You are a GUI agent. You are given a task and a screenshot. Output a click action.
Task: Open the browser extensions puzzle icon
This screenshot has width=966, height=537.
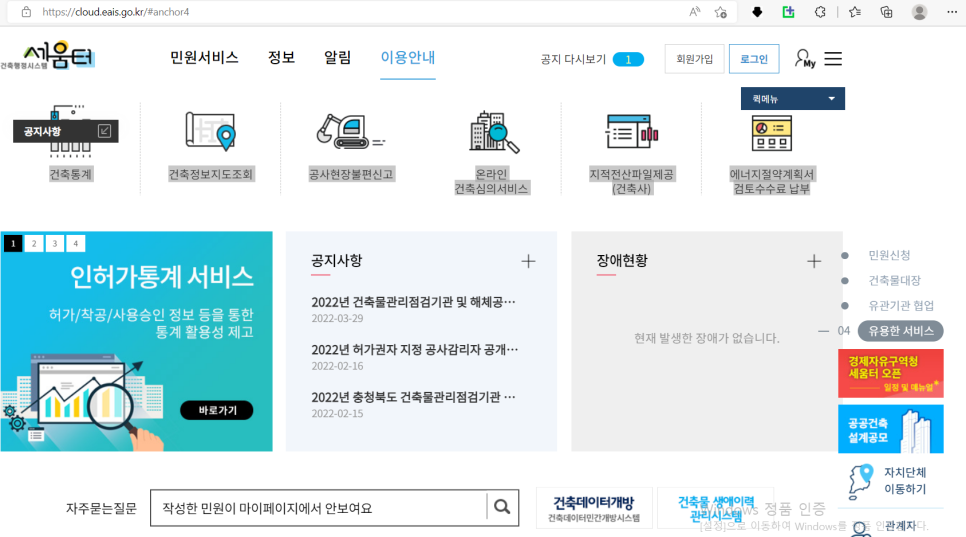coord(820,12)
